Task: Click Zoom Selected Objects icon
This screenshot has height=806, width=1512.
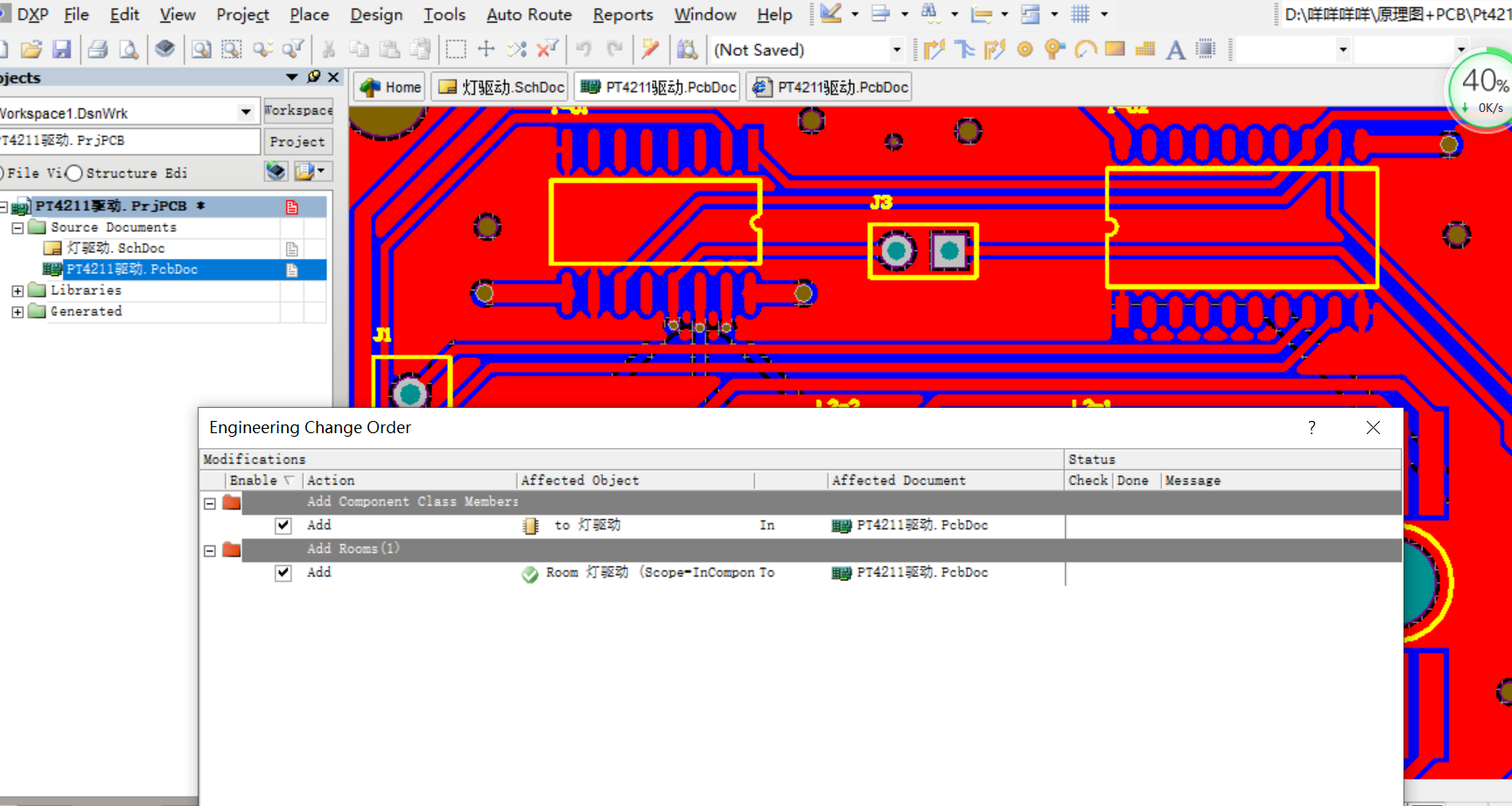Action: click(262, 50)
